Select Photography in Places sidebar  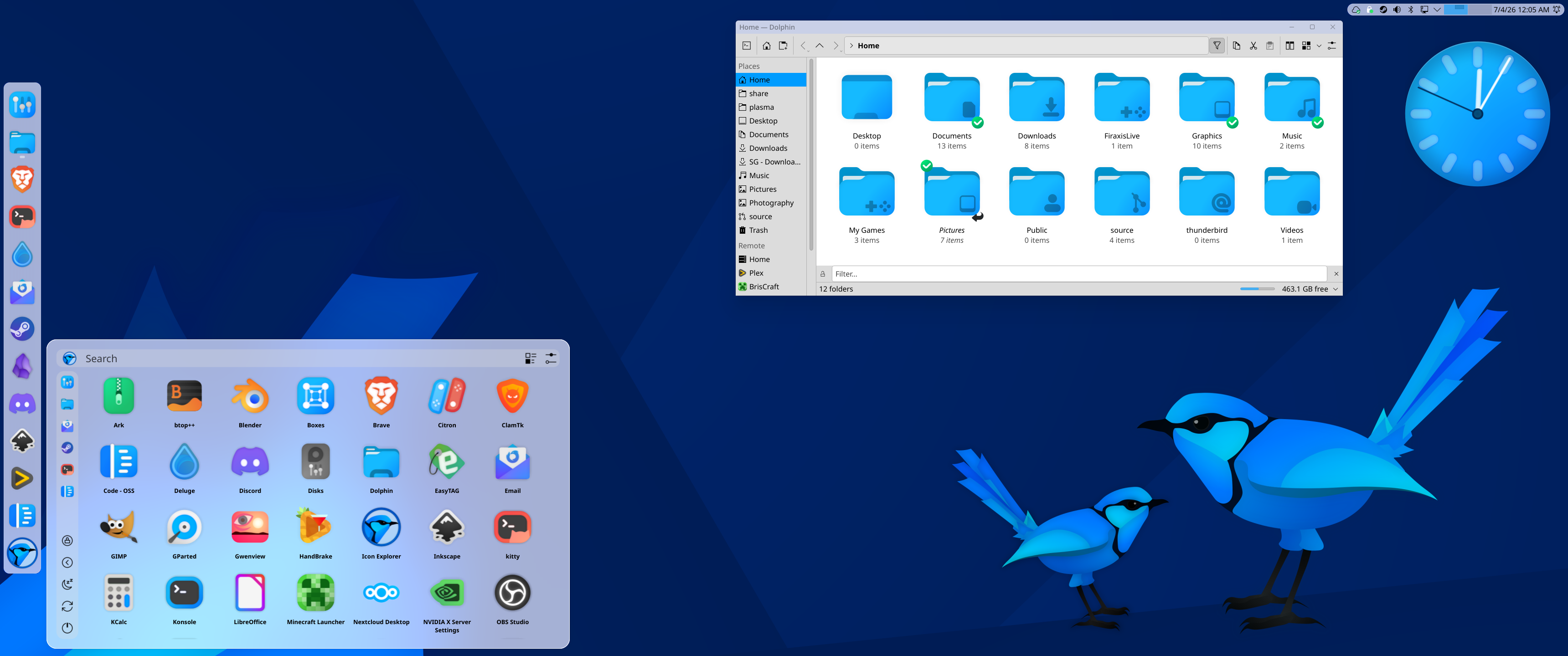tap(771, 203)
